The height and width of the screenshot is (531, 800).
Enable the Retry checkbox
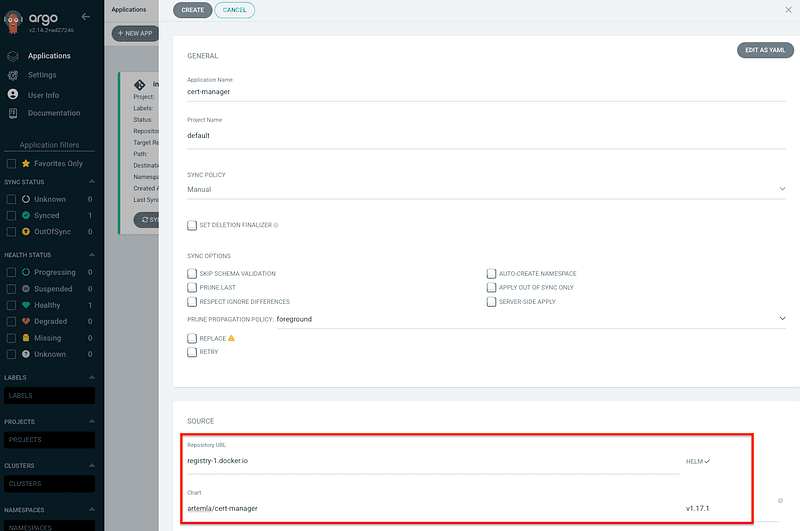click(192, 352)
